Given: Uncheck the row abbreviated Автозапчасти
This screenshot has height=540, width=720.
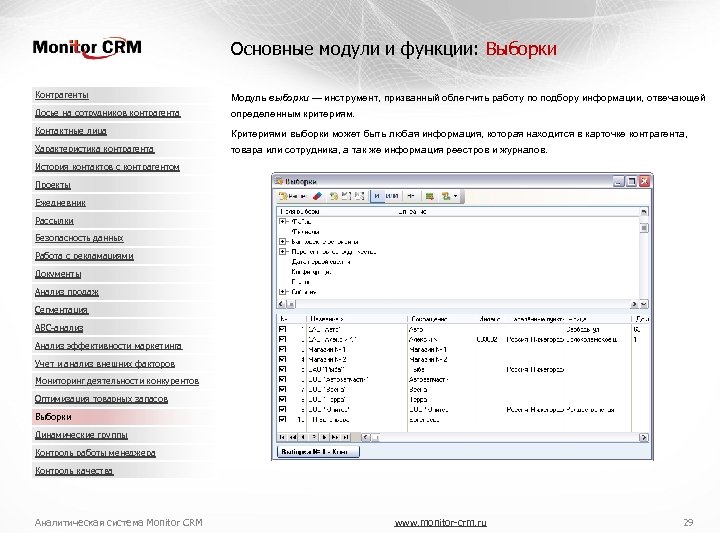Looking at the screenshot, I should coord(282,379).
